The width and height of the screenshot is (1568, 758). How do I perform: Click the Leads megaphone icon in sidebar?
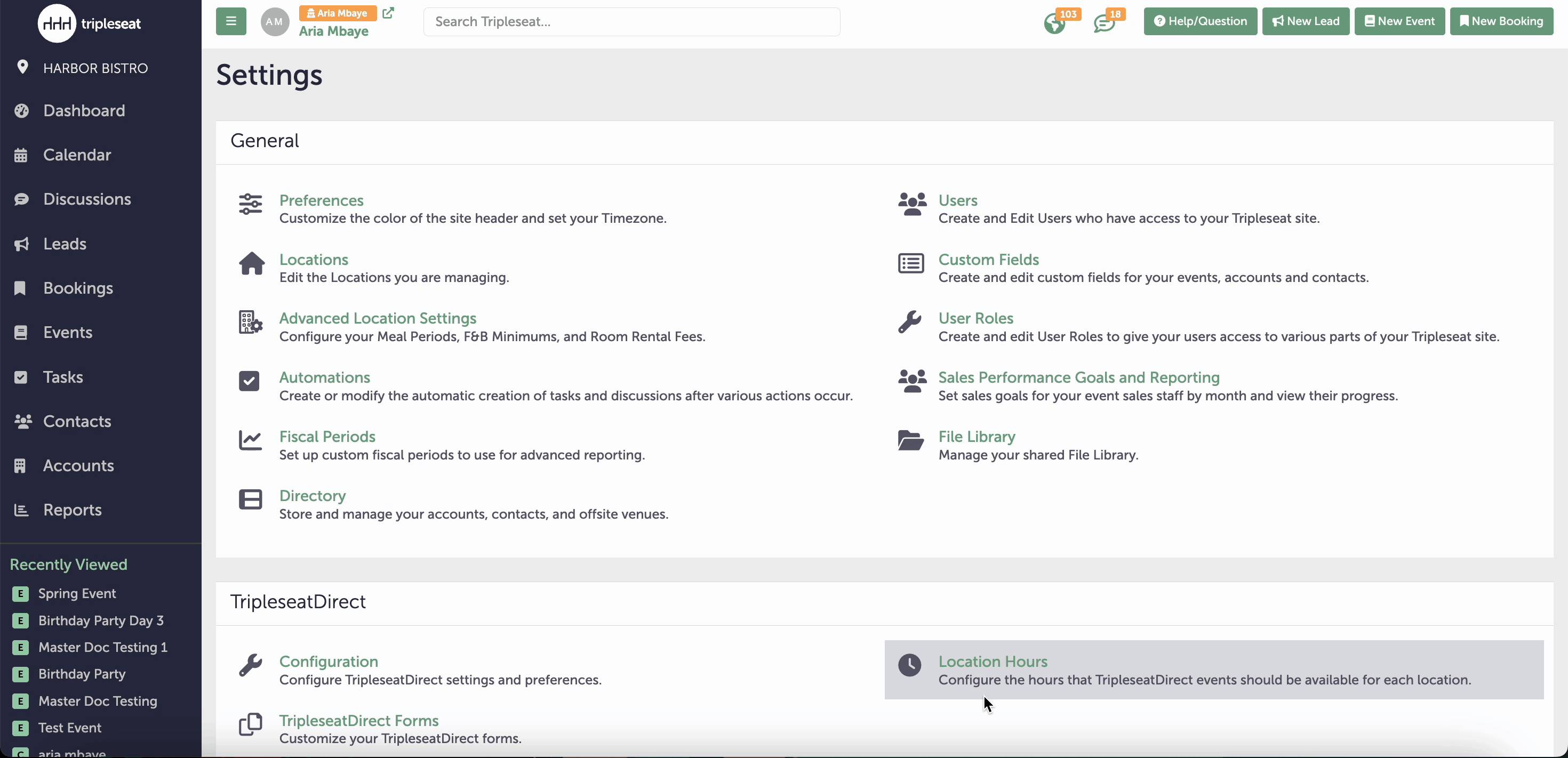[21, 244]
